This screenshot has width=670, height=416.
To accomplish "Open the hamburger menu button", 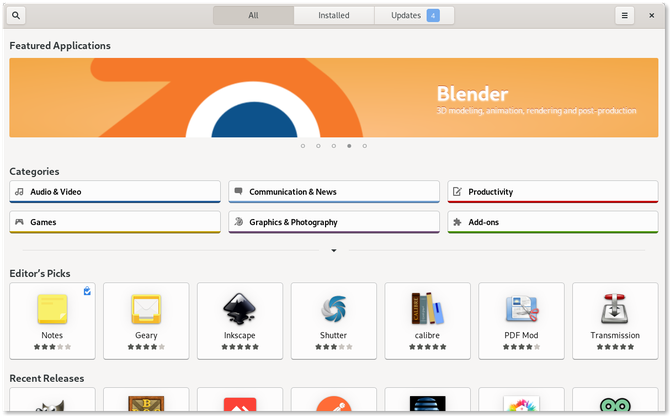I will tap(624, 15).
